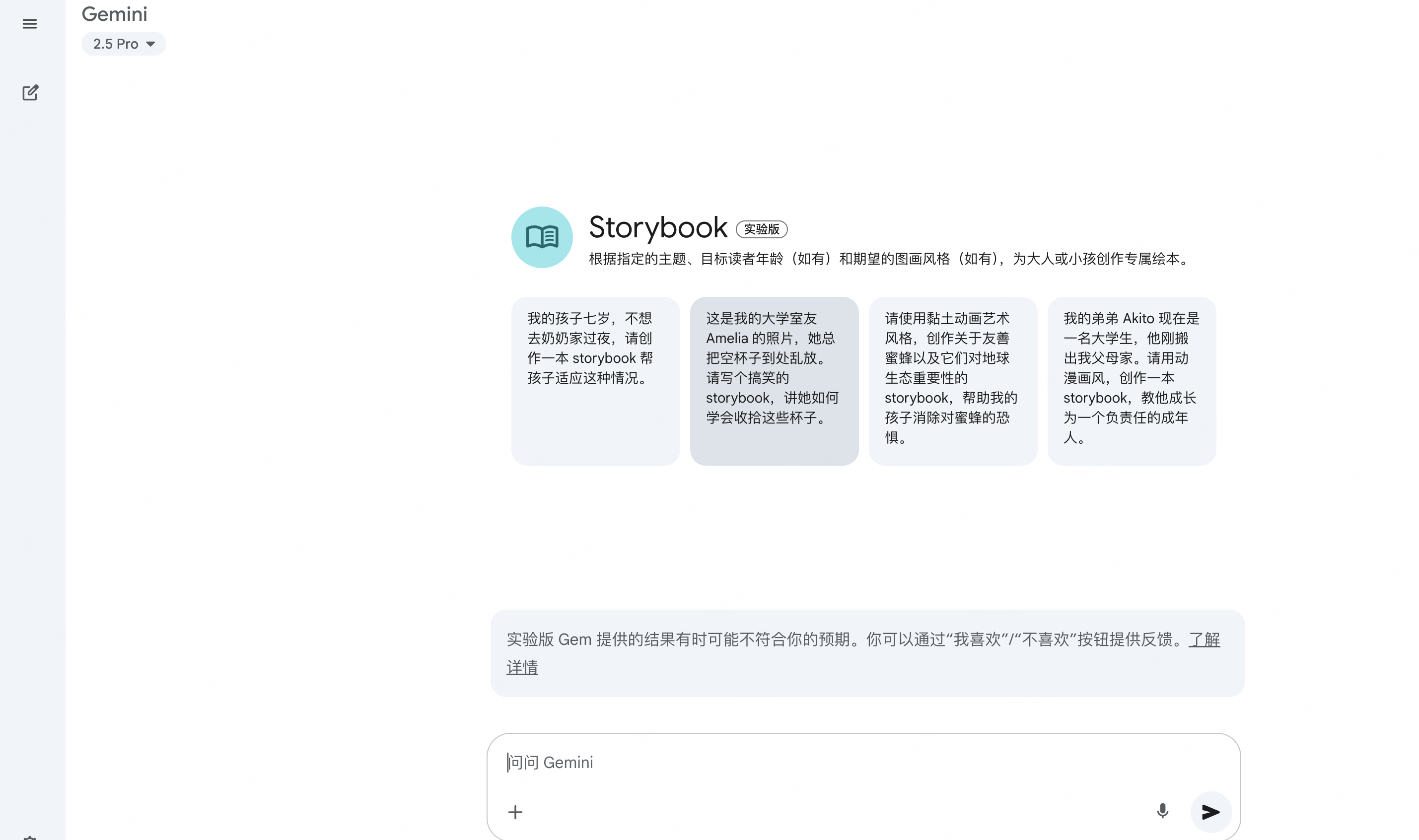Activate the microphone voice input
Screen dimensions: 1419x840
1163,812
